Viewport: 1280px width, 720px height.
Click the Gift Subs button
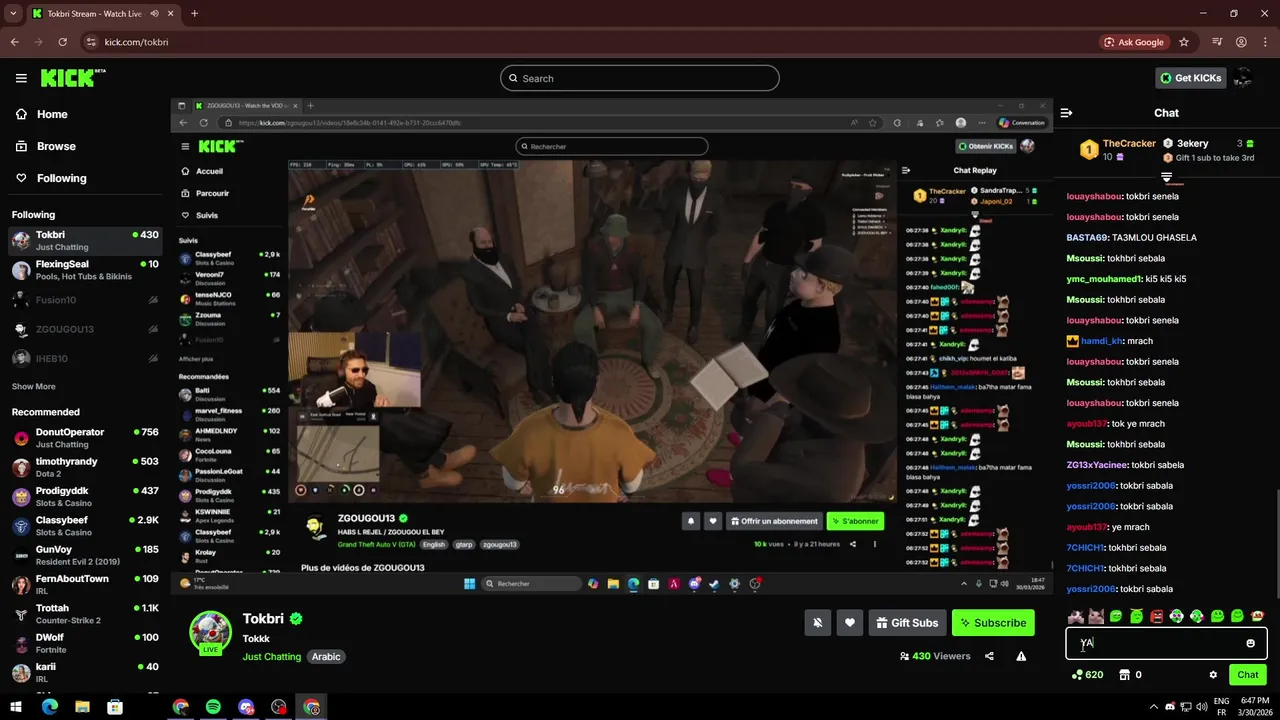(907, 623)
